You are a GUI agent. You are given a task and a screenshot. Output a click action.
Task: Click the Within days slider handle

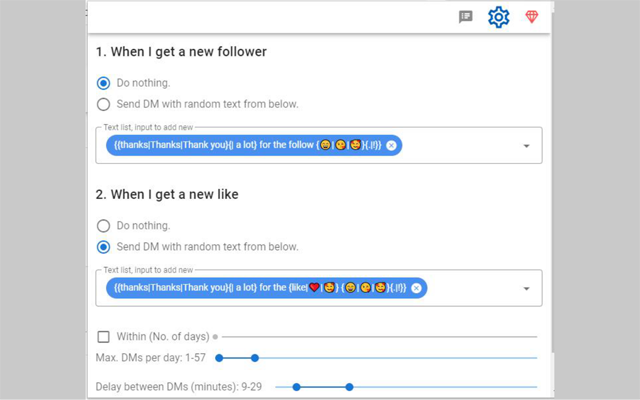(215, 337)
